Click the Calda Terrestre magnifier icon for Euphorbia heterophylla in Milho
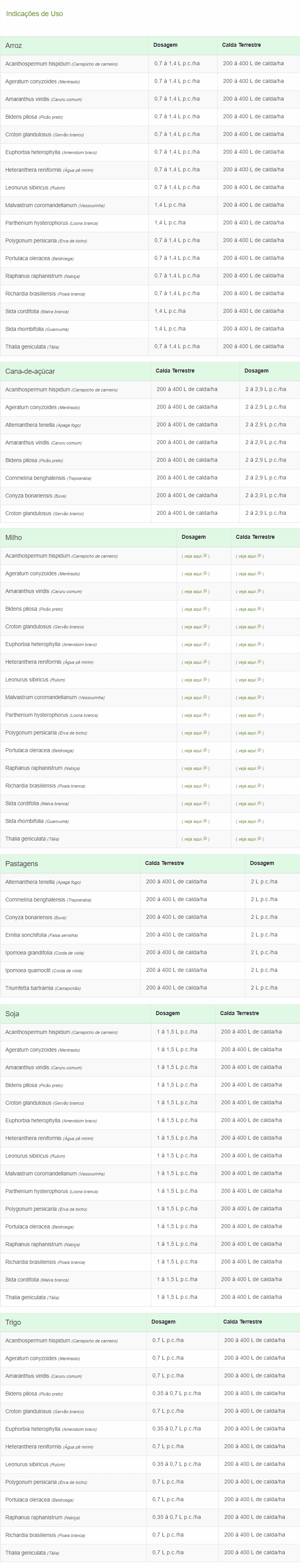The image size is (300, 1568). (x=259, y=644)
